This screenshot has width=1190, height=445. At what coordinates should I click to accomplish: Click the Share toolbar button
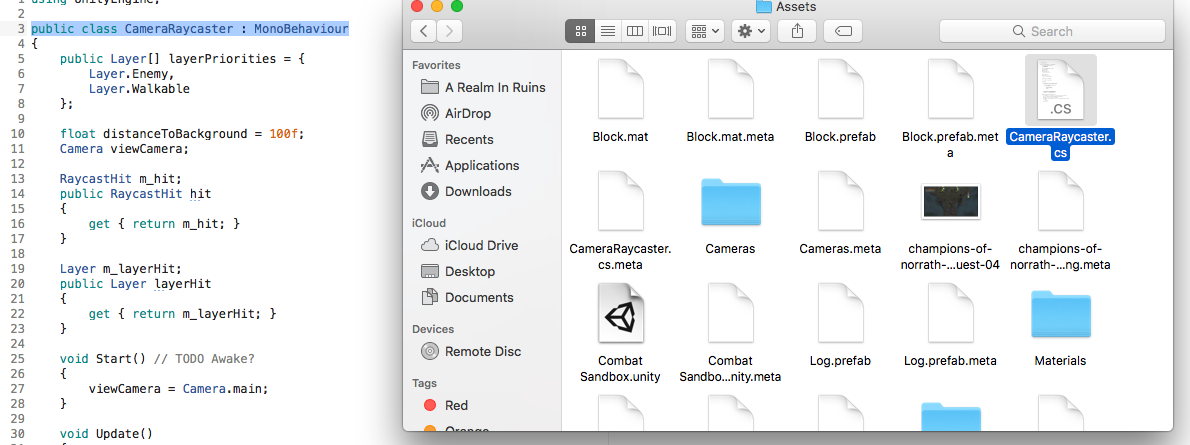pyautogui.click(x=797, y=31)
